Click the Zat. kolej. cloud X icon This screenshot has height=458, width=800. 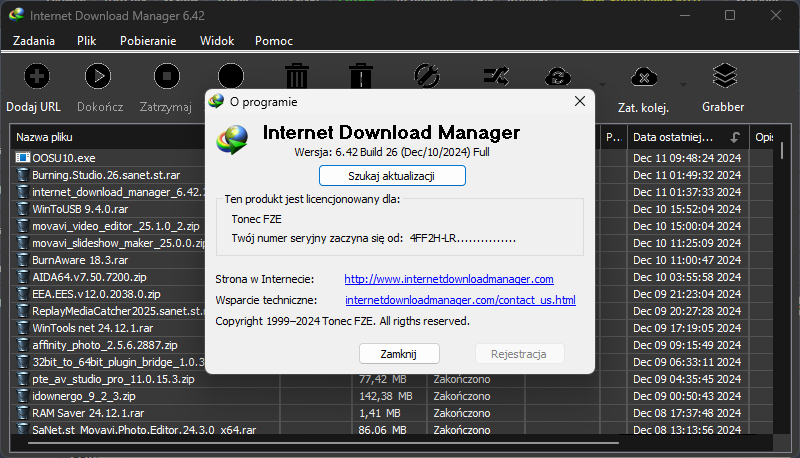coord(644,77)
